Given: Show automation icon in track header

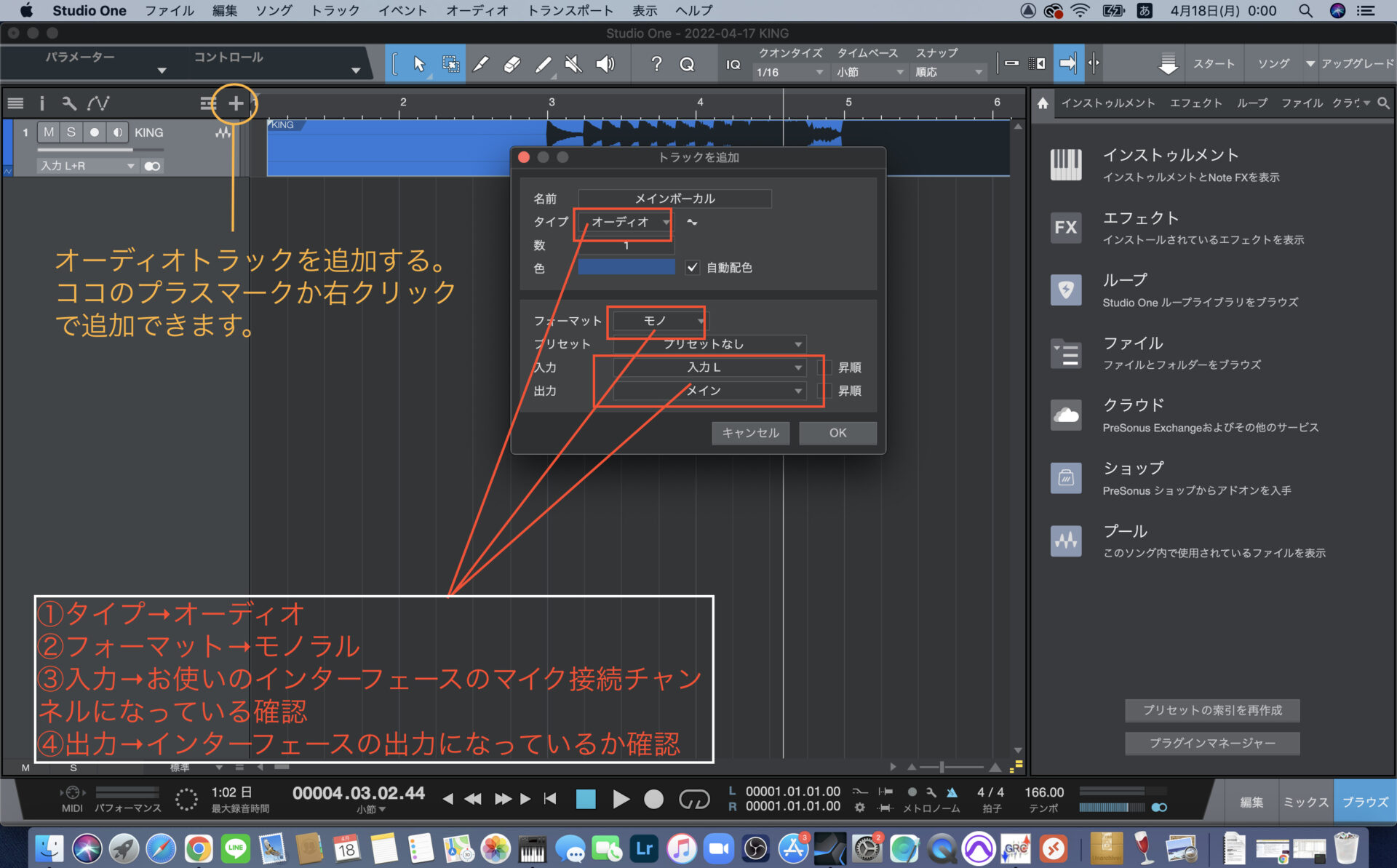Looking at the screenshot, I should [98, 103].
